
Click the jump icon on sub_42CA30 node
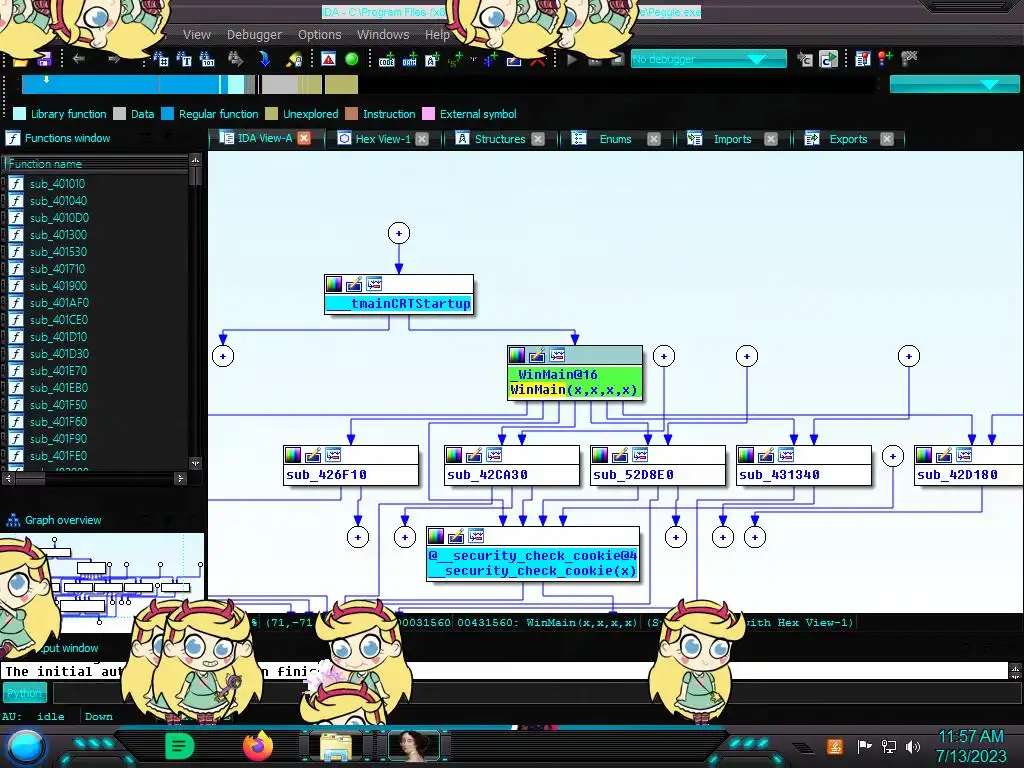[494, 455]
